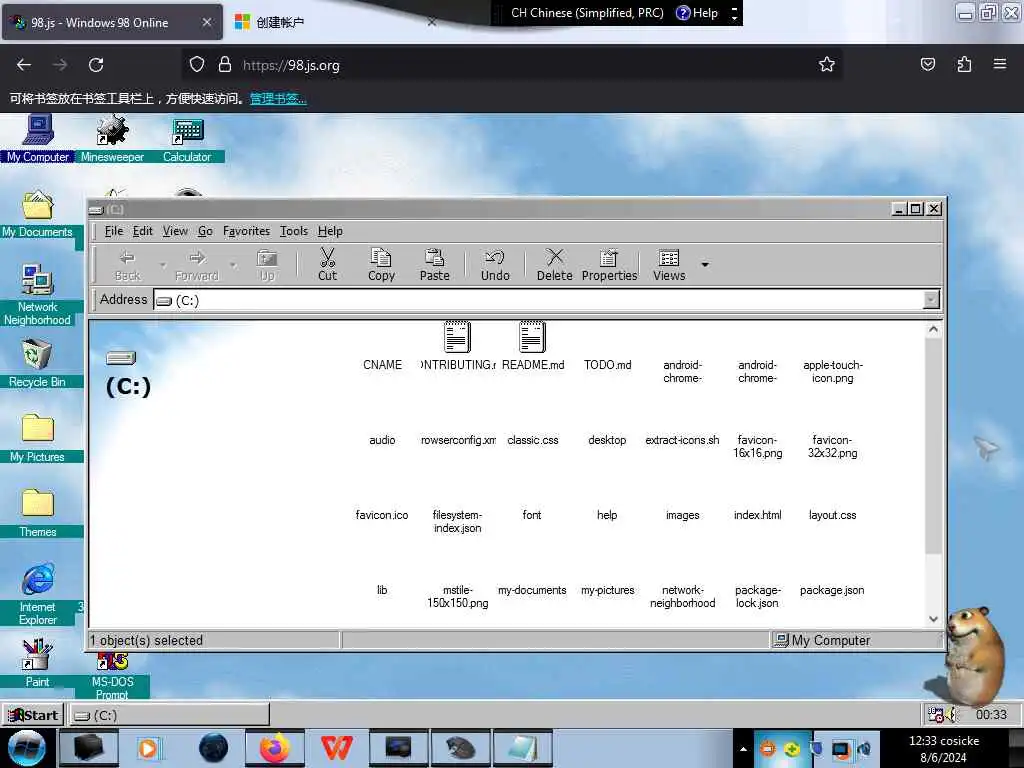The width and height of the screenshot is (1024, 768).
Task: Open the File menu
Action: click(114, 231)
